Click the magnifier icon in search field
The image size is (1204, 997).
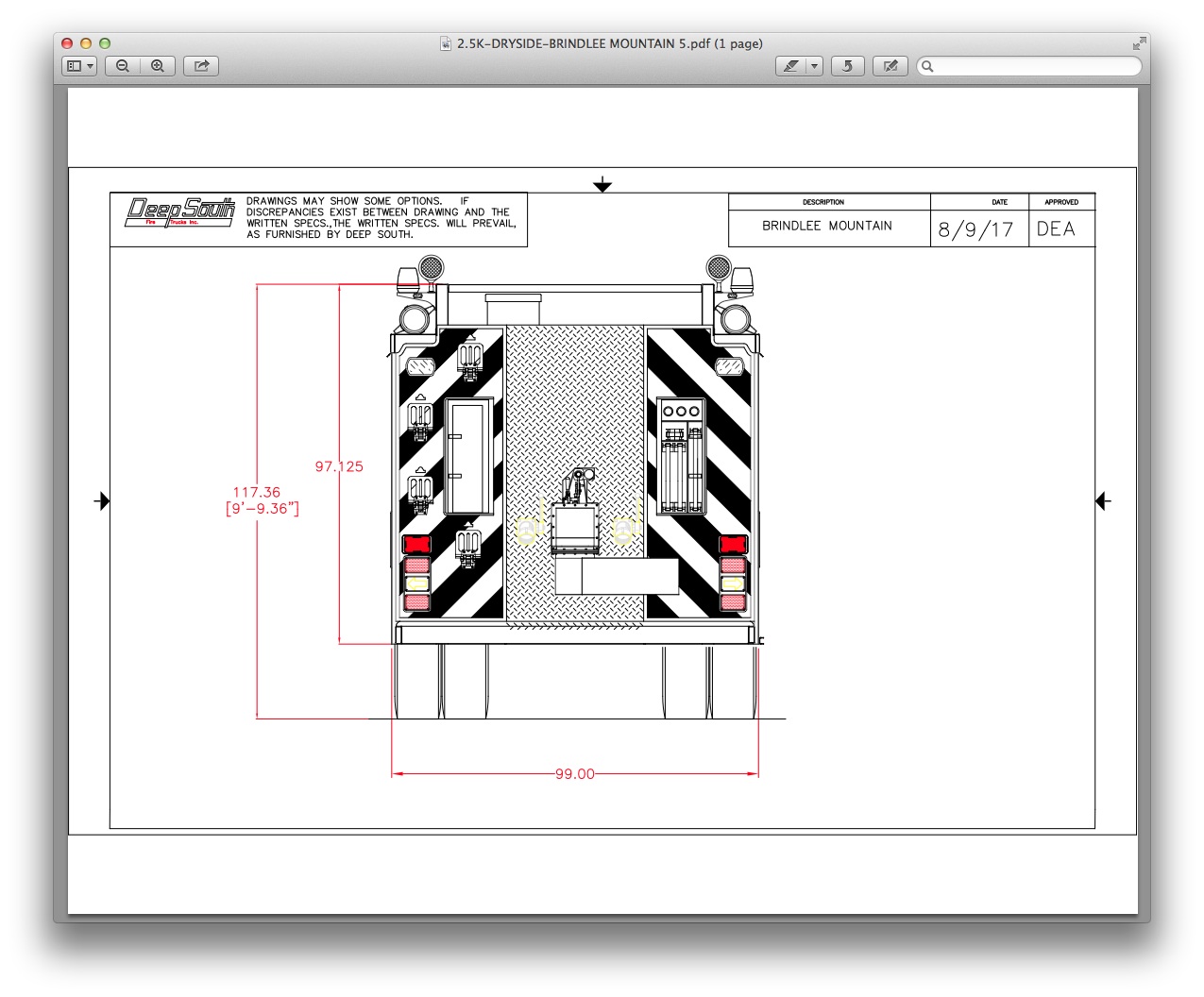[927, 66]
